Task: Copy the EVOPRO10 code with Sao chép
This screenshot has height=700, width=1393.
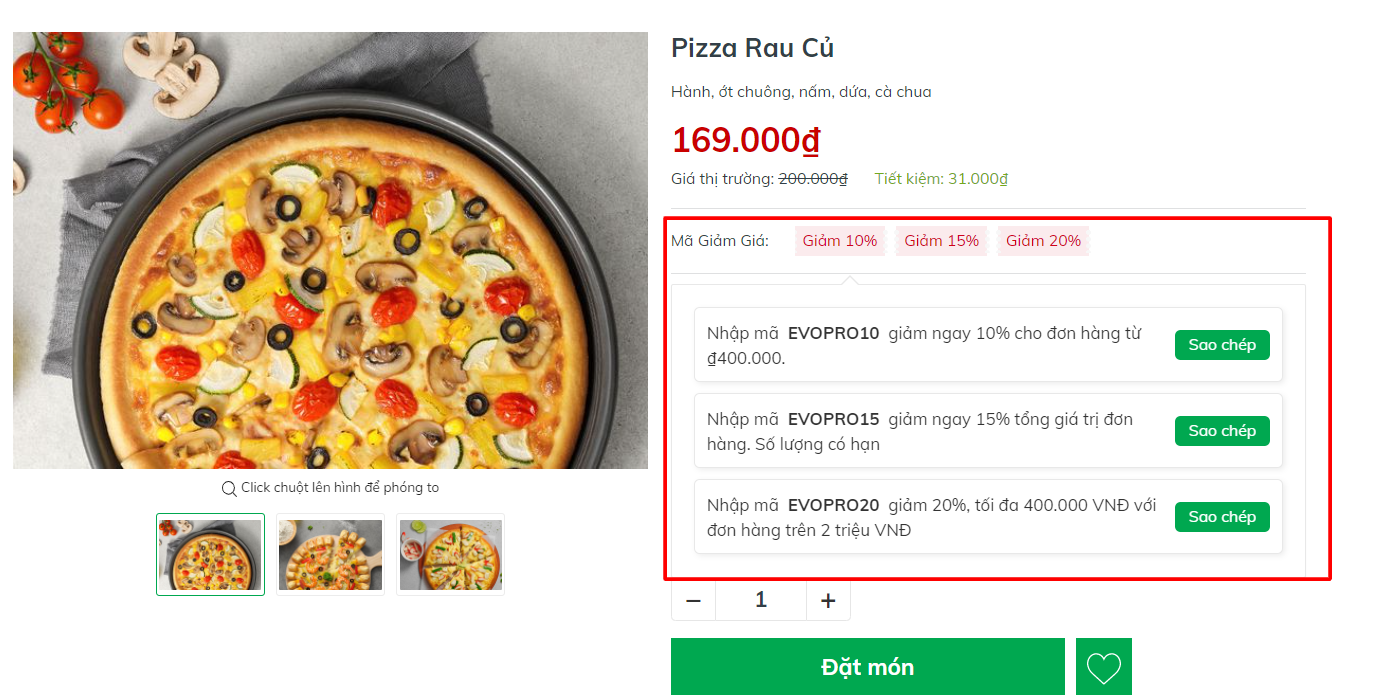Action: click(1222, 344)
